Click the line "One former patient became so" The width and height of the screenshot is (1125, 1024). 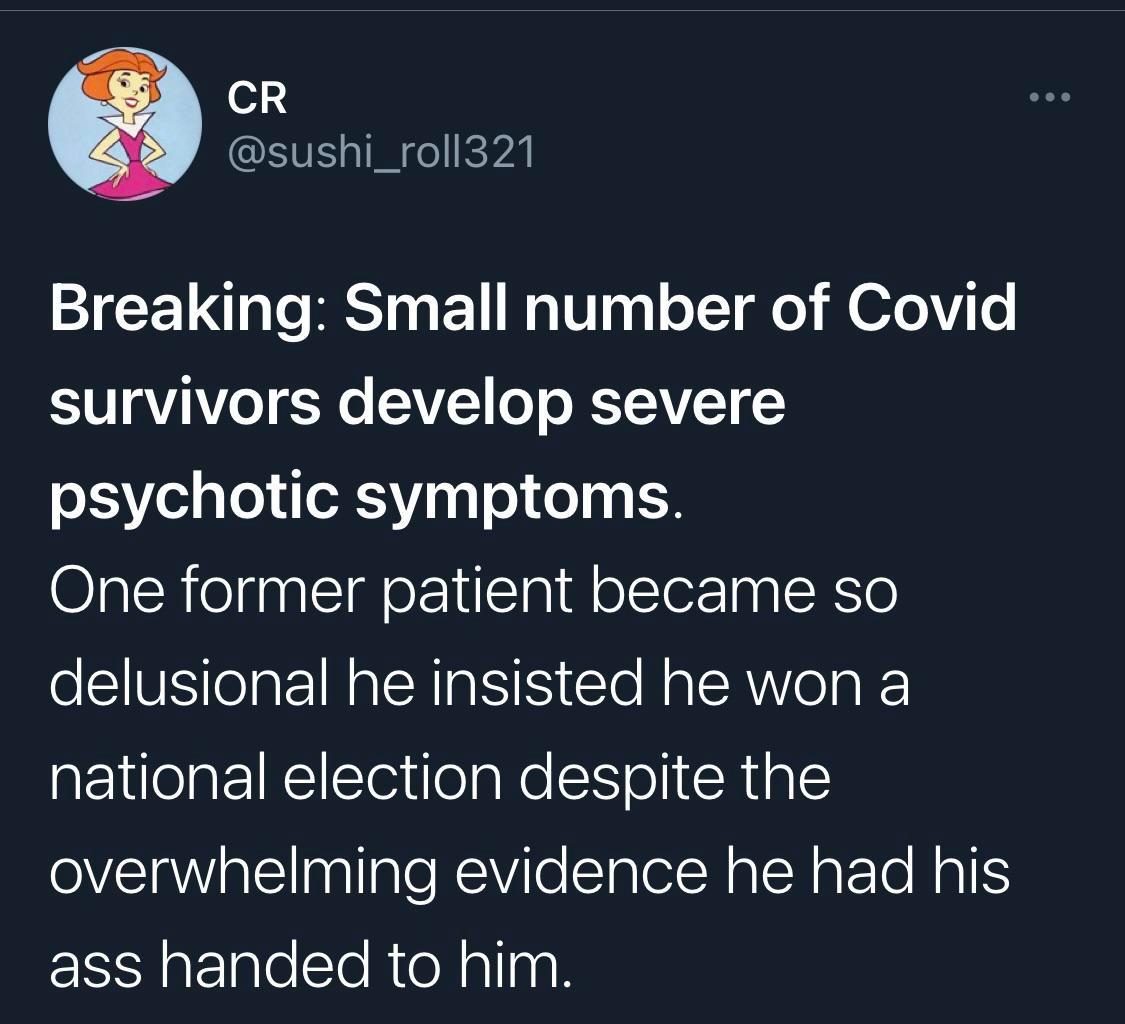pyautogui.click(x=473, y=591)
